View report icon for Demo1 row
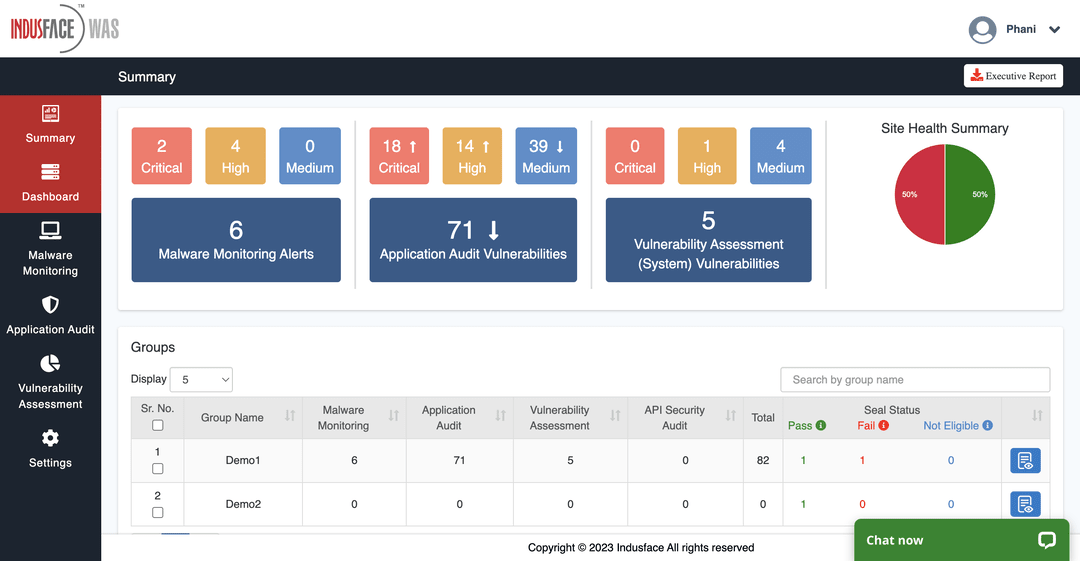 (1025, 460)
